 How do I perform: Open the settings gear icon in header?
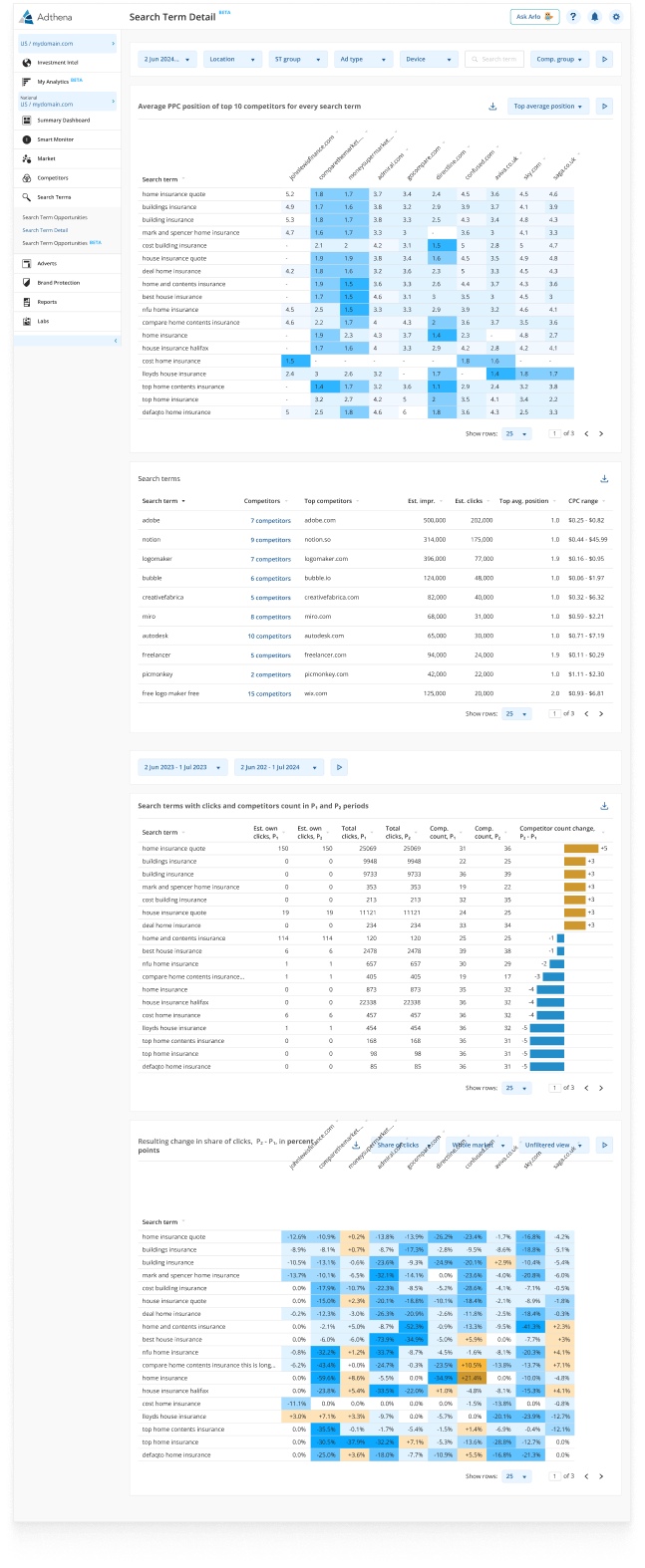[x=616, y=17]
